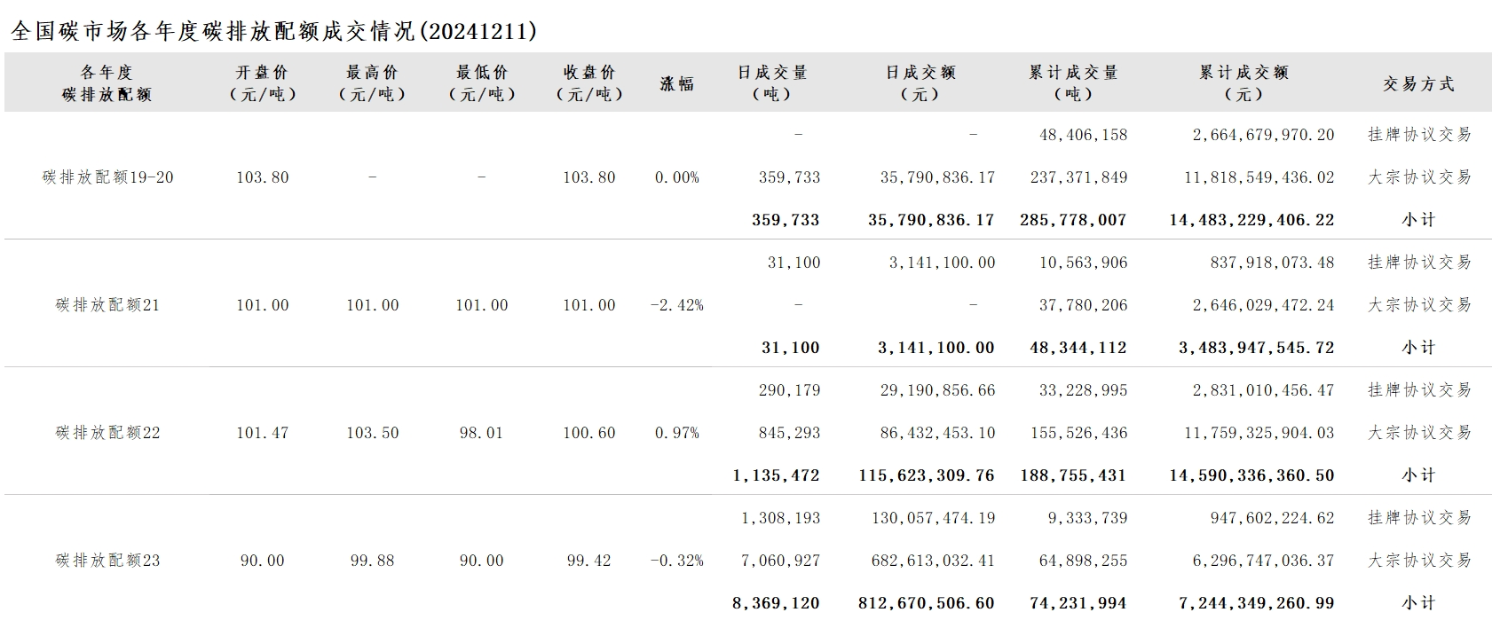Screen dimensions: 1500x628
Task: Click the 各年度碳排放配额 header cell
Action: click(x=107, y=83)
